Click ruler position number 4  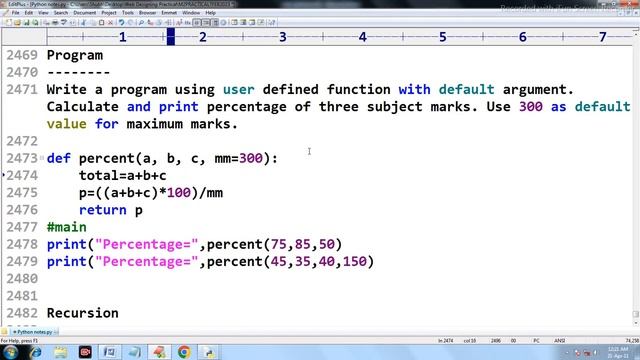pyautogui.click(x=362, y=37)
